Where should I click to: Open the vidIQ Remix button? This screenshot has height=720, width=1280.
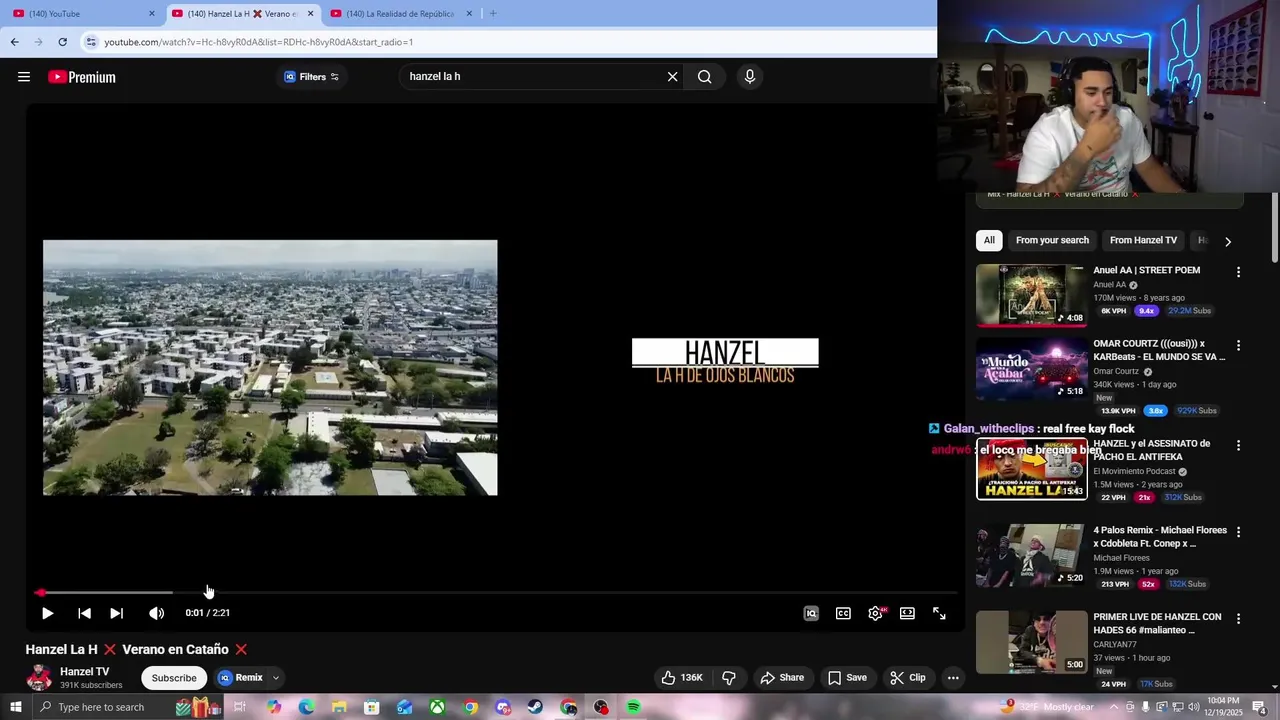[x=240, y=678]
